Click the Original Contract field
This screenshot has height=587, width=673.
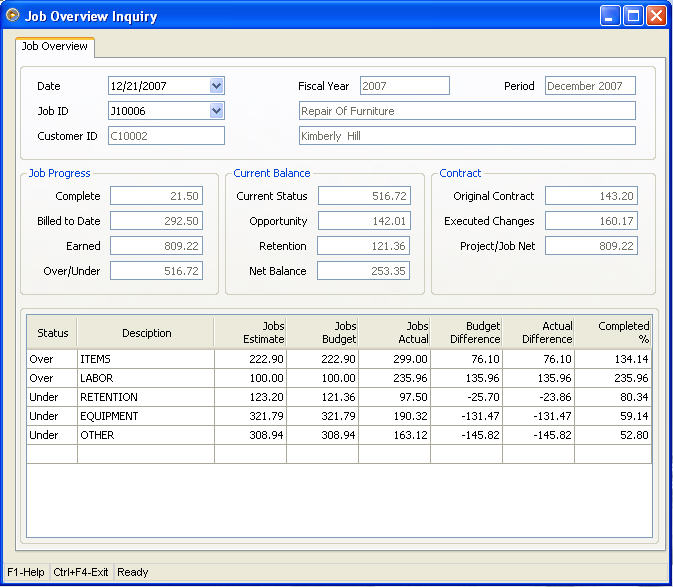point(591,196)
